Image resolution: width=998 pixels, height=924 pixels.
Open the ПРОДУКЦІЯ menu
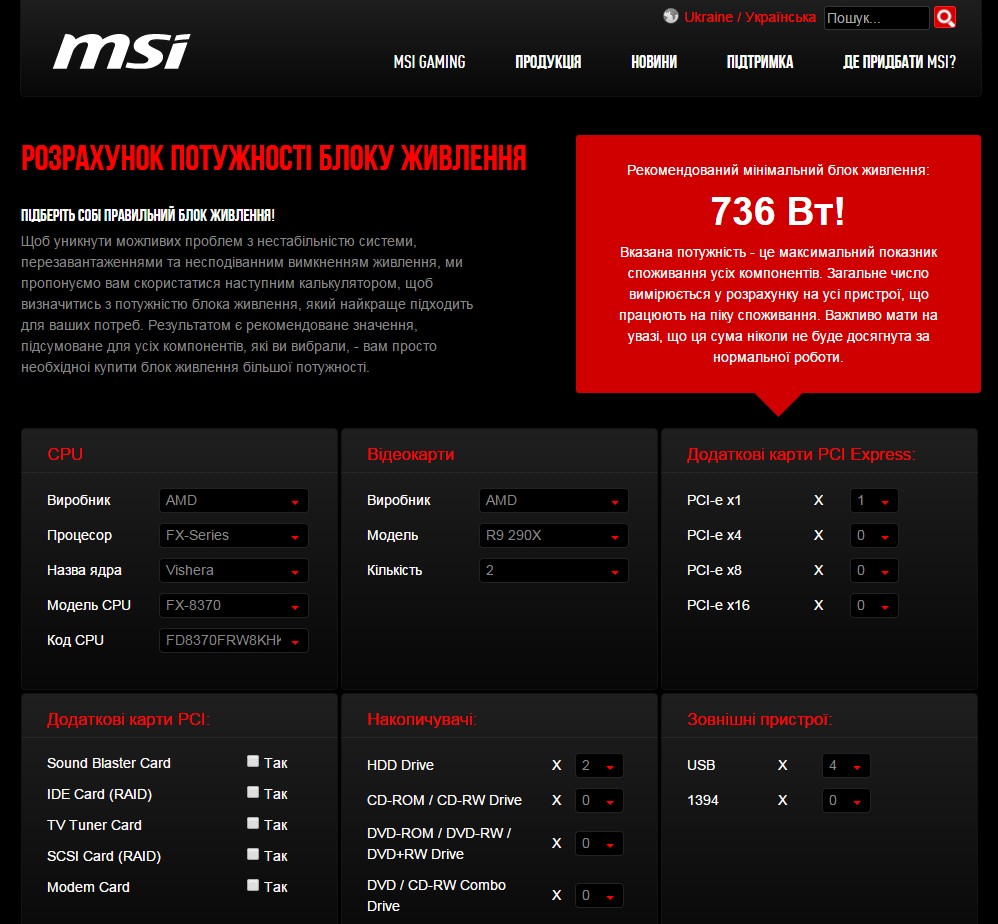548,62
